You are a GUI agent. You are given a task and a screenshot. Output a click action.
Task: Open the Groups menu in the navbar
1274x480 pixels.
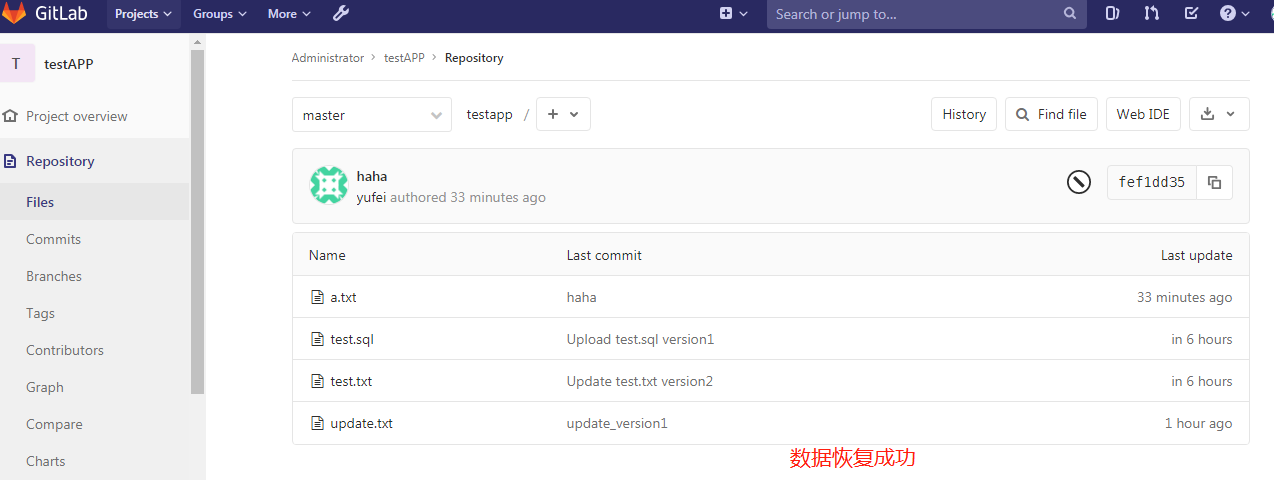219,14
